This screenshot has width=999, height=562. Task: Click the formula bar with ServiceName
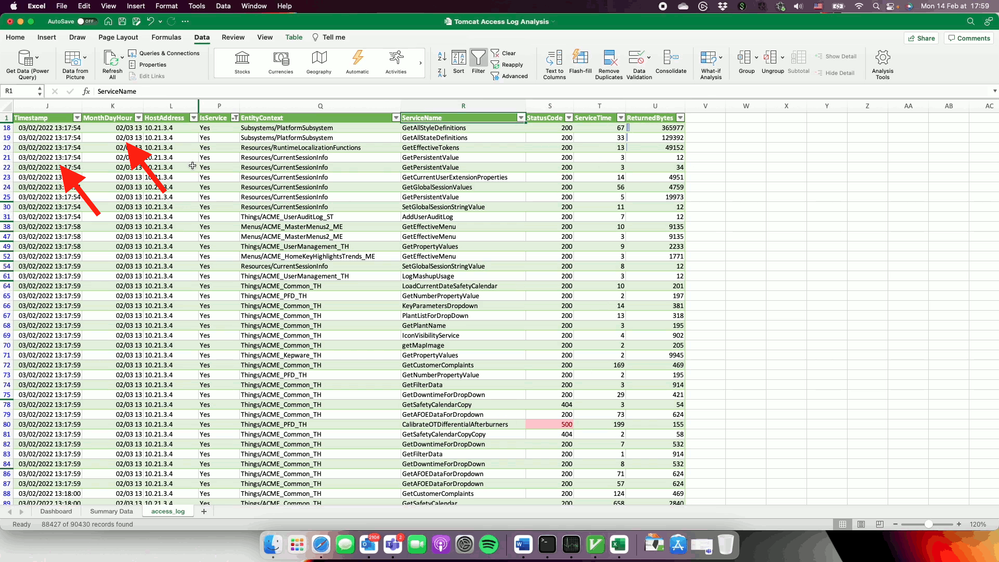click(542, 91)
